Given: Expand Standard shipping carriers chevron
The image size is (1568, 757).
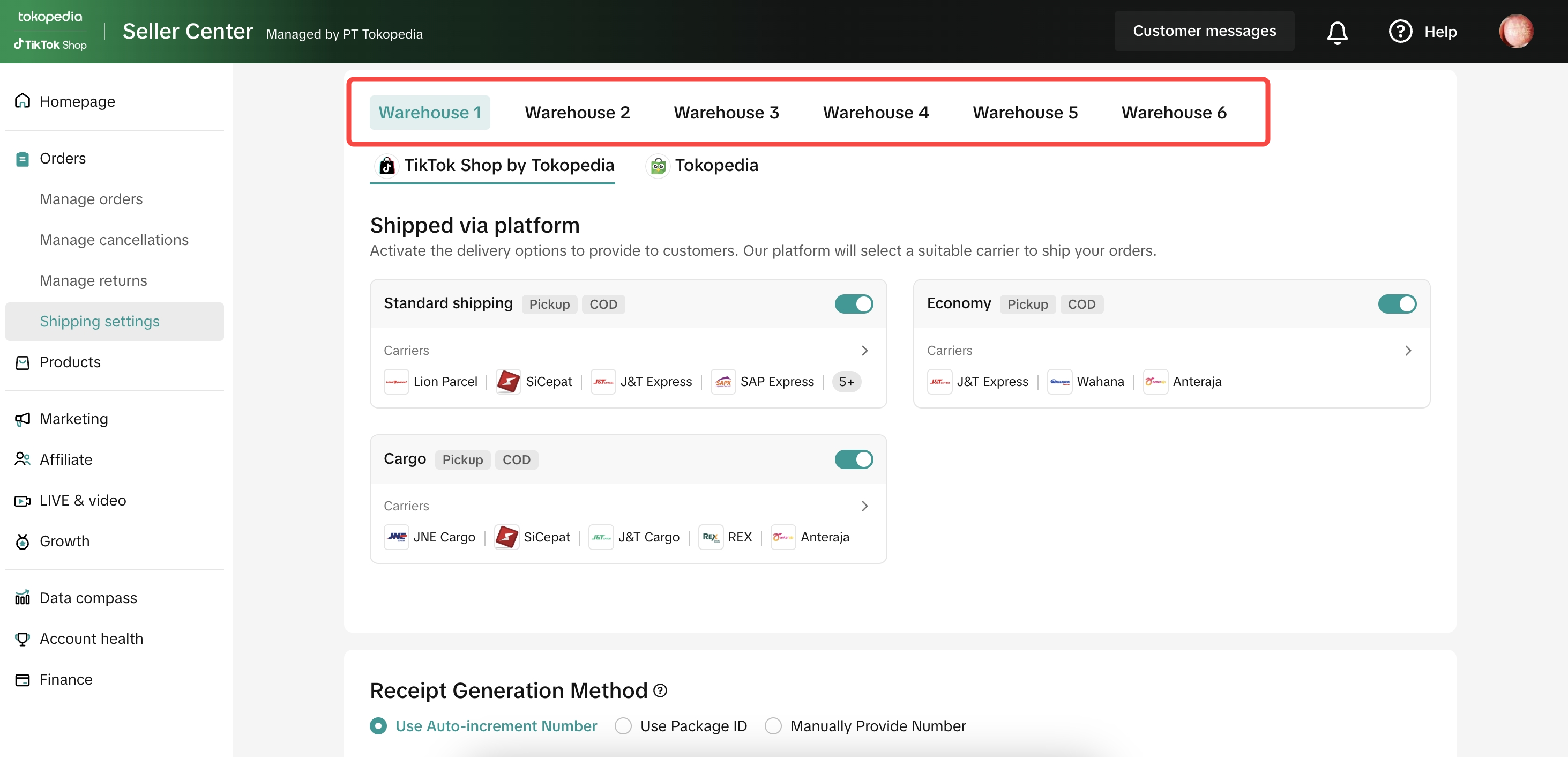Looking at the screenshot, I should click(864, 351).
